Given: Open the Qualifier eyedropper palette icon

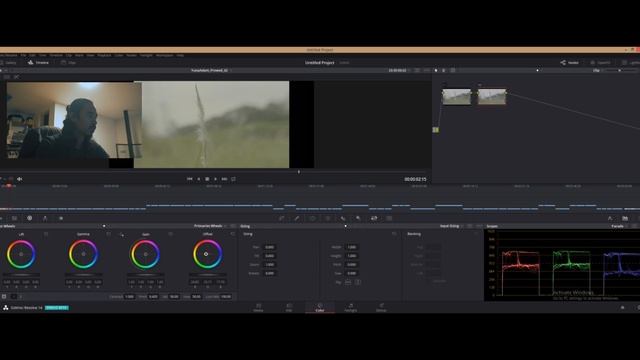Looking at the screenshot, I should pos(297,218).
